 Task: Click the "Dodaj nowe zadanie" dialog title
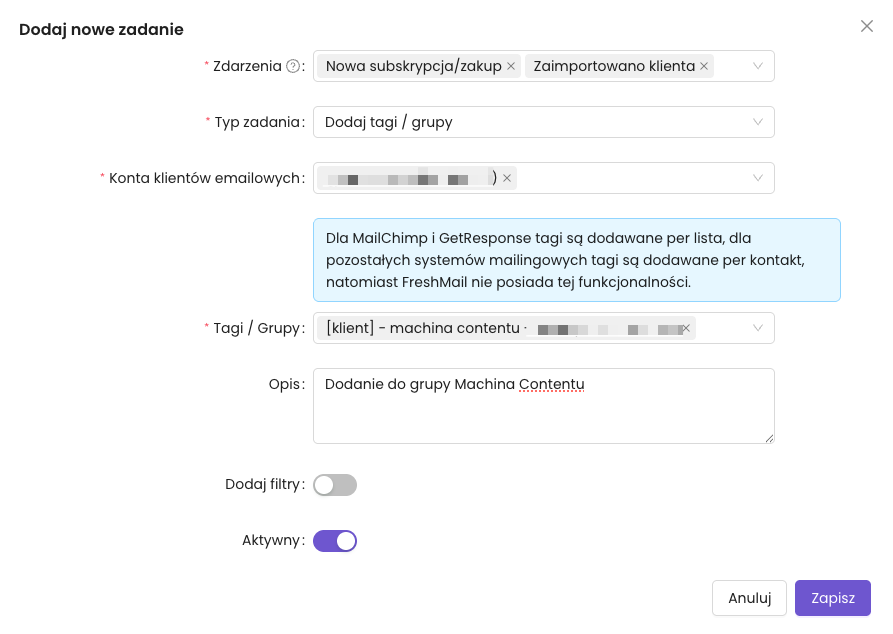(101, 30)
